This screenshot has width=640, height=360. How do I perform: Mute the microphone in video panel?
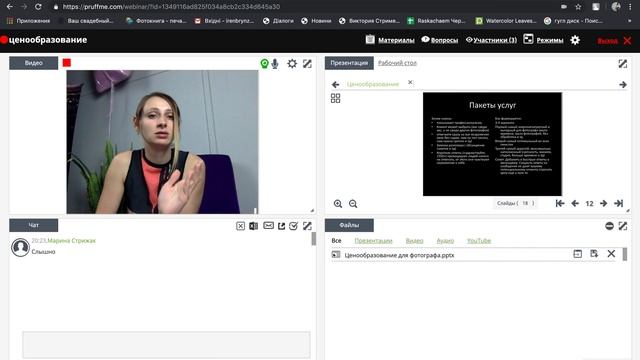(275, 64)
